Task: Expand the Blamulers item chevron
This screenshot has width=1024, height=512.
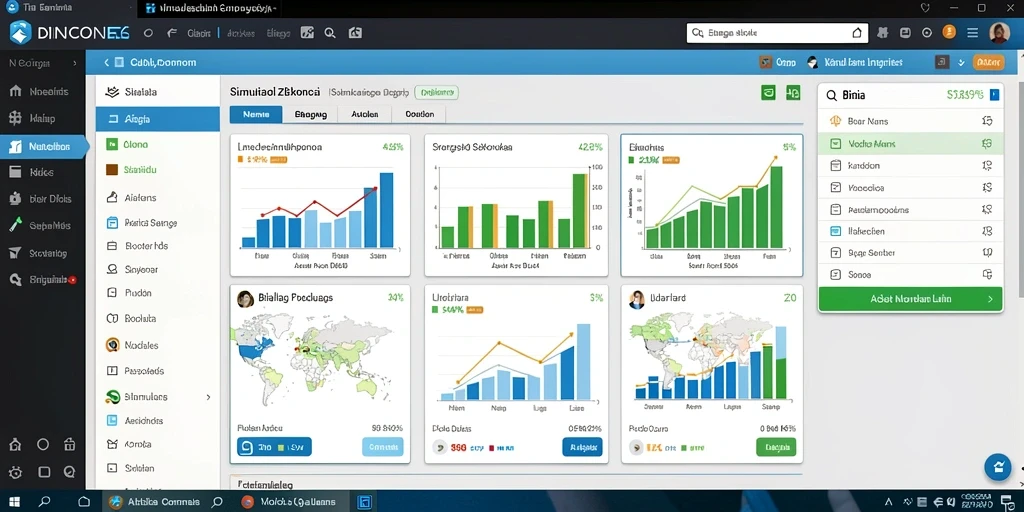Action: pos(208,396)
